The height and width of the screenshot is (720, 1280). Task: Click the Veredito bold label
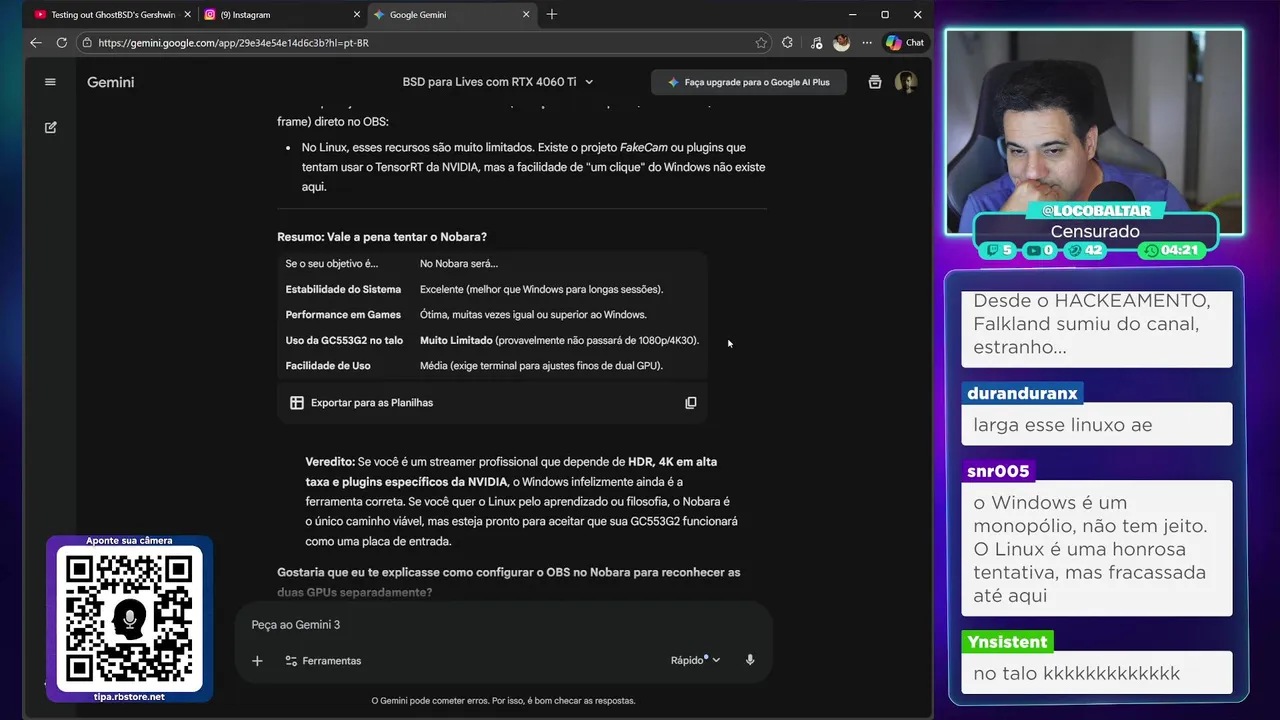330,462
